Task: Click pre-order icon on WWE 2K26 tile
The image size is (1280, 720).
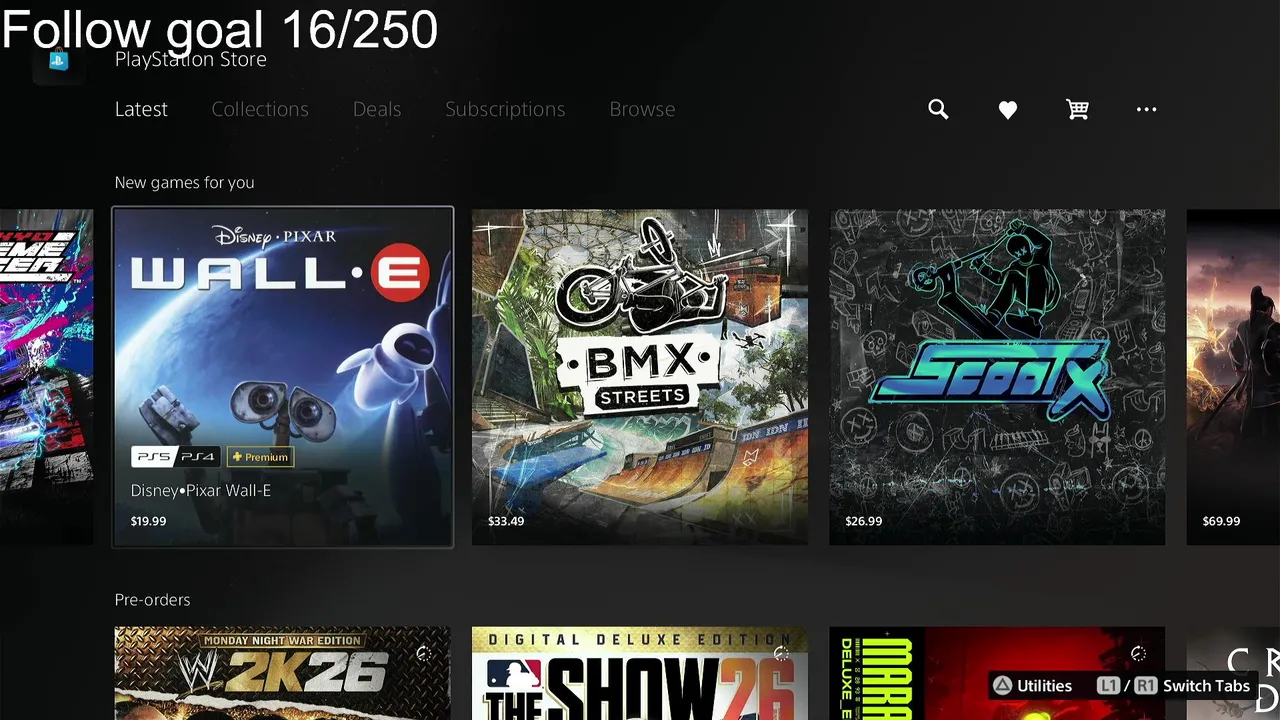Action: 424,654
